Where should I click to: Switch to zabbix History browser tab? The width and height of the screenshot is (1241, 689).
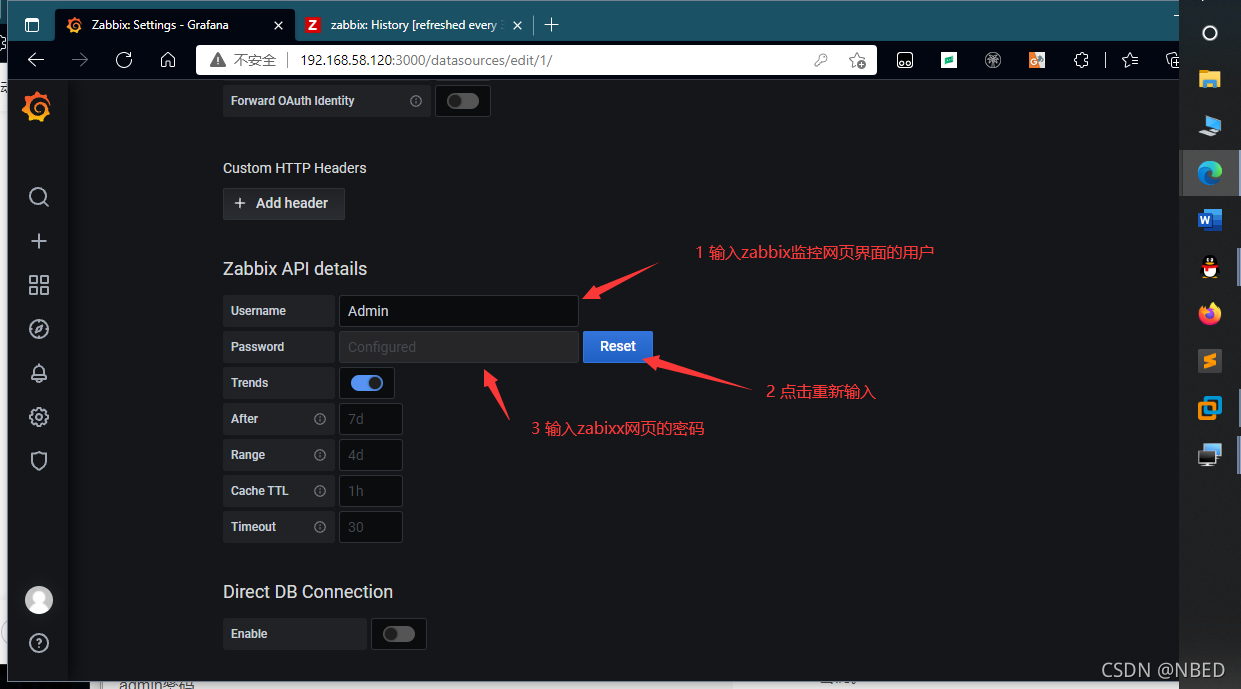[x=413, y=25]
